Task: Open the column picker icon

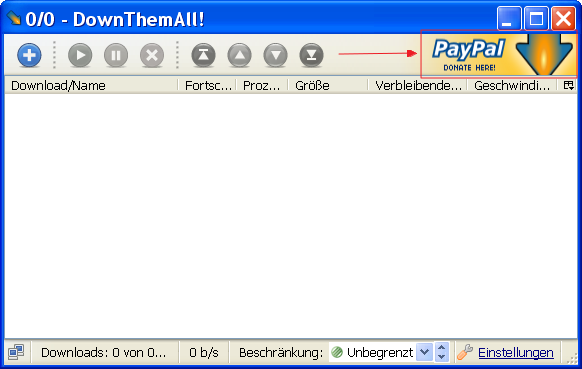Action: [x=568, y=85]
